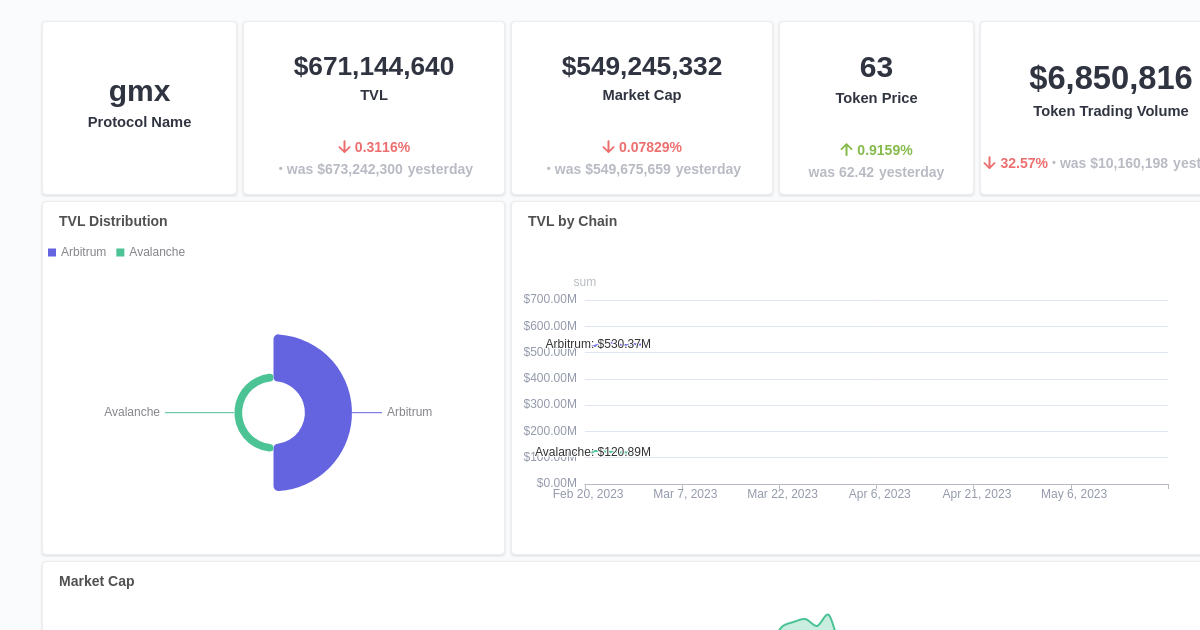Toggle the Avalanche series in TVL Distribution legend
Image resolution: width=1200 pixels, height=630 pixels.
point(151,252)
